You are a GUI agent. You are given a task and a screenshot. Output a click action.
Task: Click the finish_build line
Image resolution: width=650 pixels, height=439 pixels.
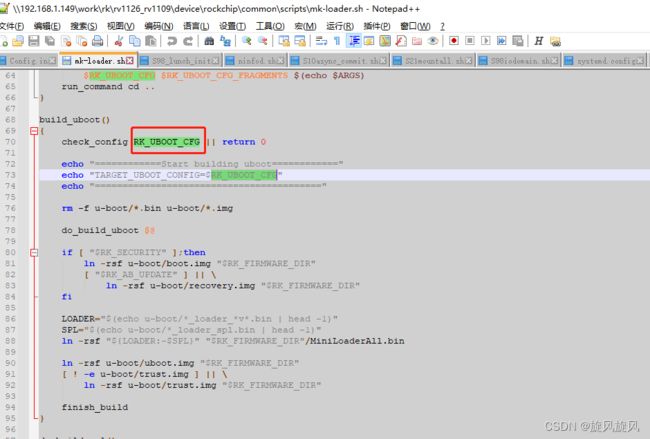(95, 407)
